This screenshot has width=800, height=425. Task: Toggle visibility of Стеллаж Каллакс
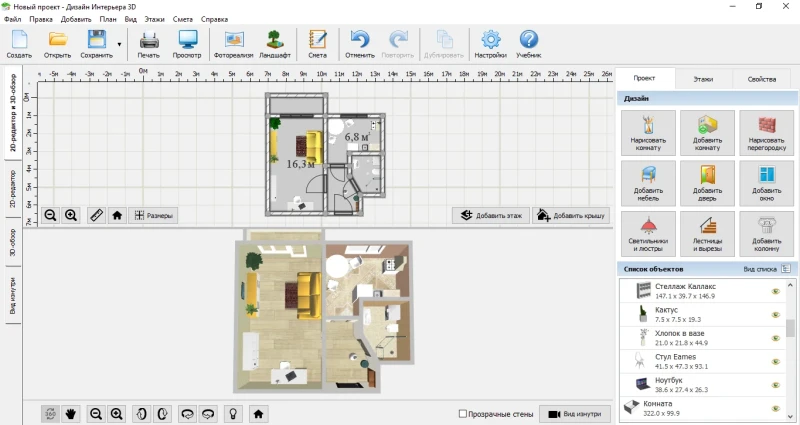click(x=776, y=291)
